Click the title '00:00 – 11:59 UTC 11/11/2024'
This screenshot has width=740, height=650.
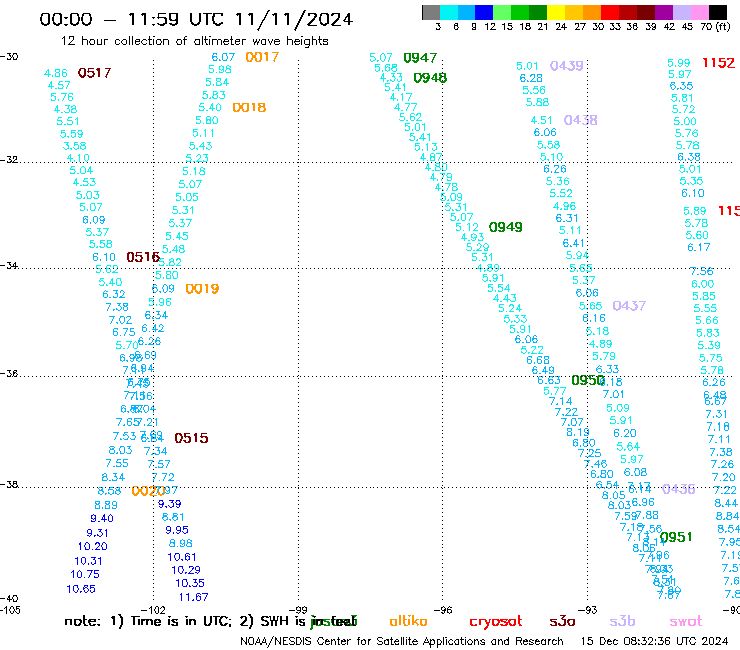196,19
